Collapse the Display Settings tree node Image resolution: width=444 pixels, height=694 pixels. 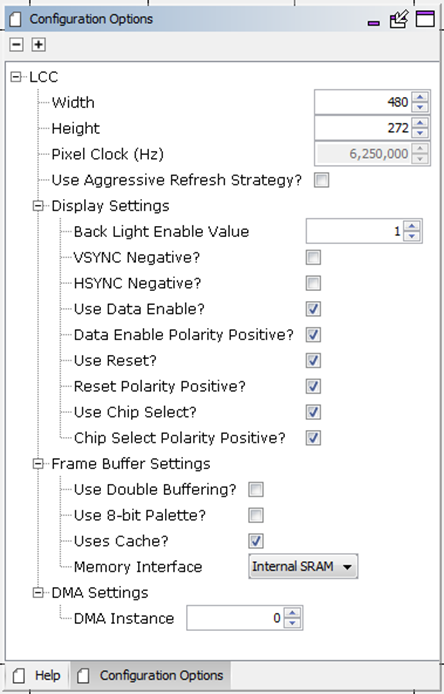pos(39,206)
